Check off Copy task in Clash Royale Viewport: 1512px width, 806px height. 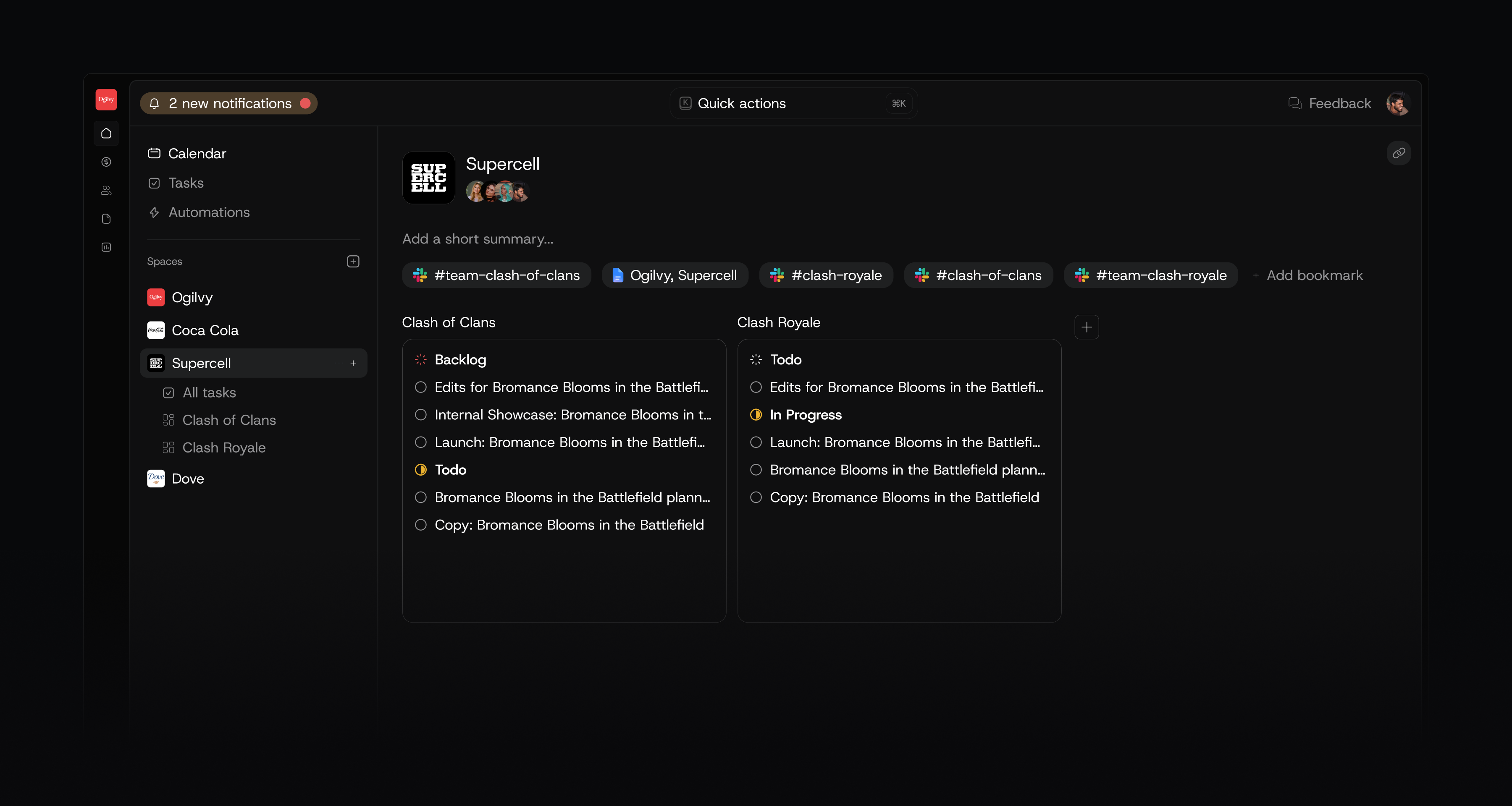coord(756,497)
